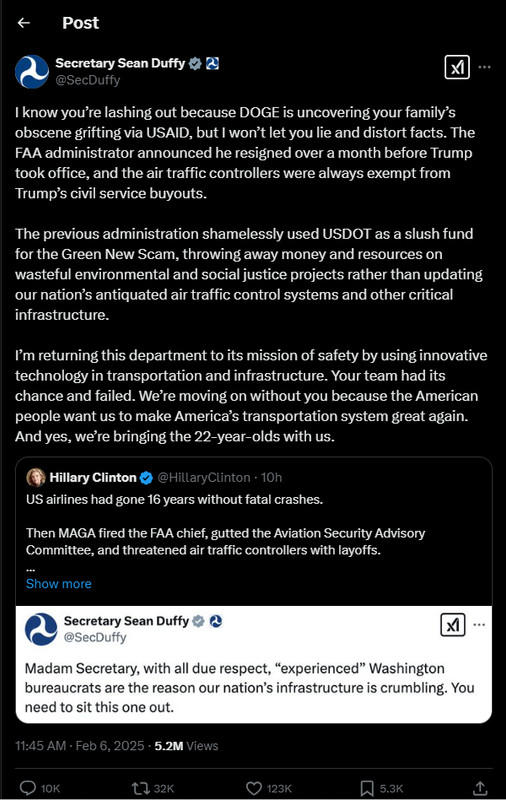Open Hillary Clinton's avatar in quoted post

pos(36,478)
